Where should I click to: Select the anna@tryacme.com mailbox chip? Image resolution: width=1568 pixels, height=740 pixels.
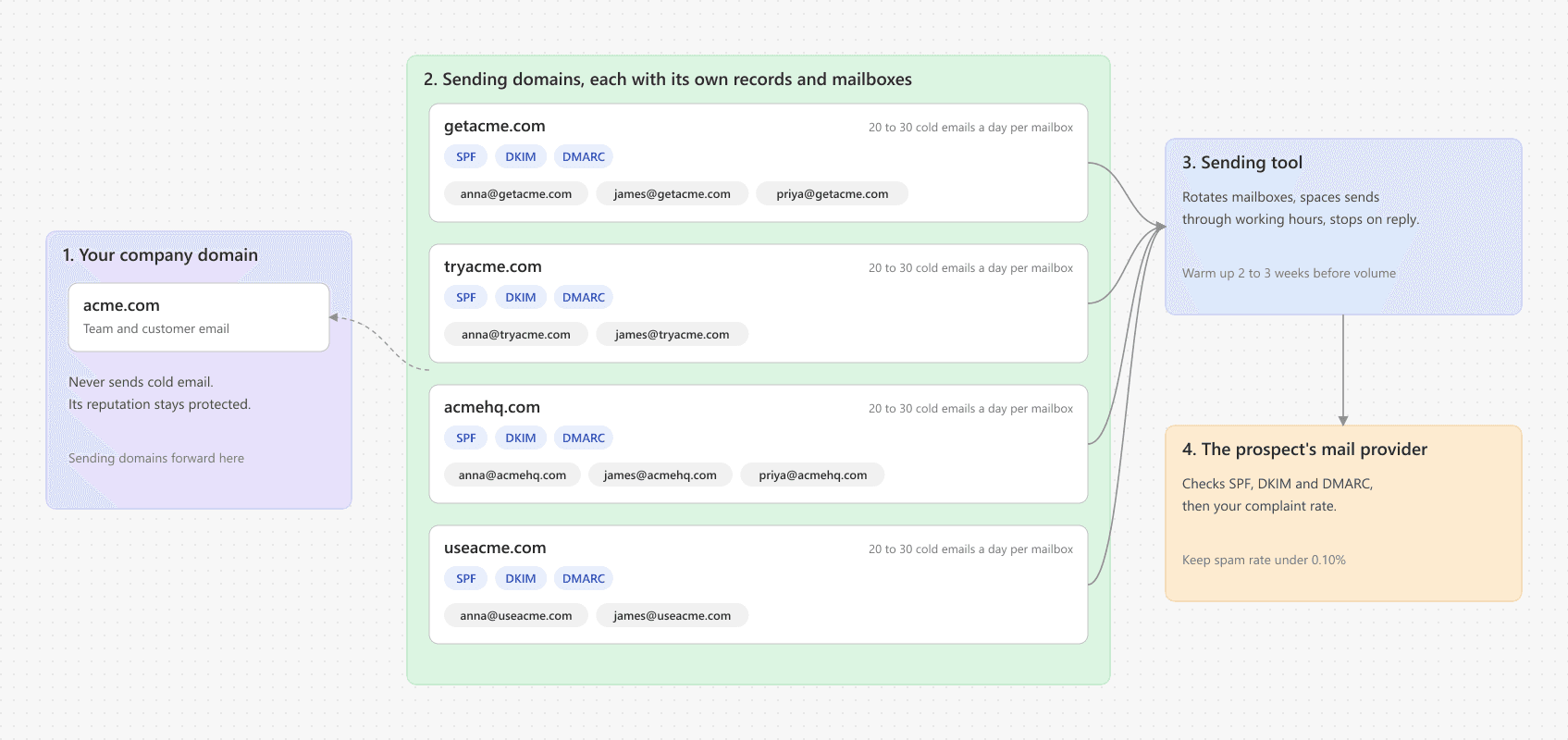tap(516, 335)
